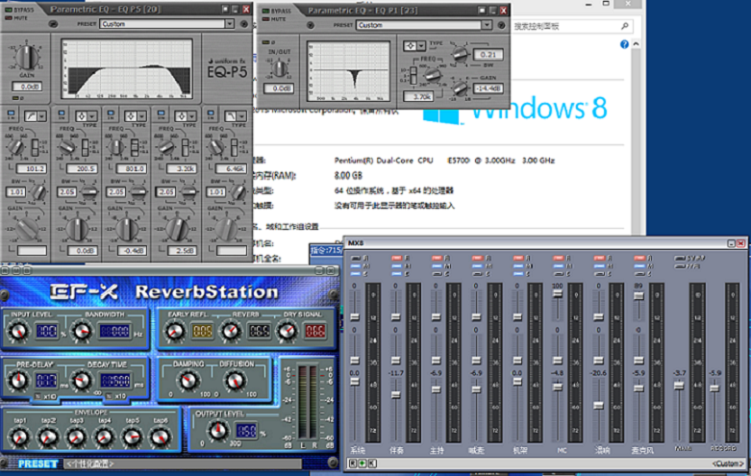Screen dimensions: 751x476
Task: Click the BW knob in EQ P1 window
Action: click(x=460, y=53)
